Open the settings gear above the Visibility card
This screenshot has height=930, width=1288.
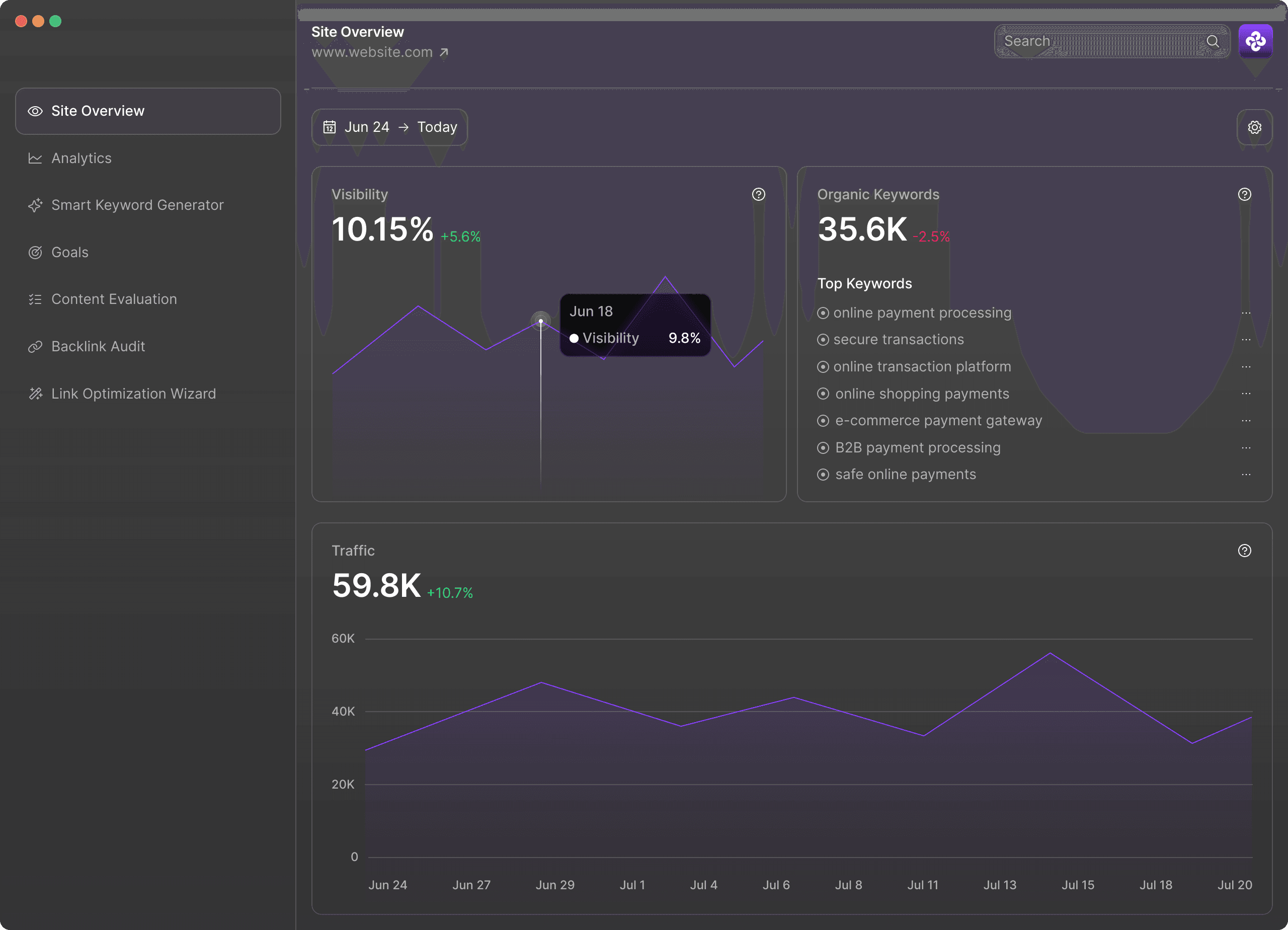pyautogui.click(x=1255, y=127)
